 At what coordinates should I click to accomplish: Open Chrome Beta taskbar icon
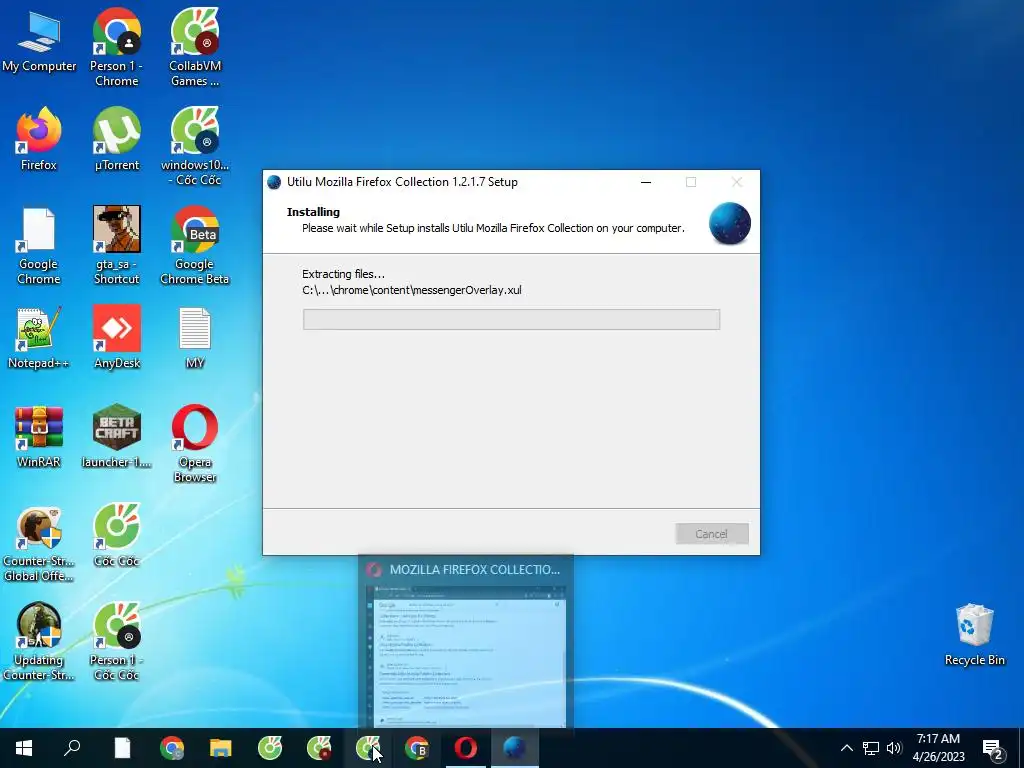point(417,748)
